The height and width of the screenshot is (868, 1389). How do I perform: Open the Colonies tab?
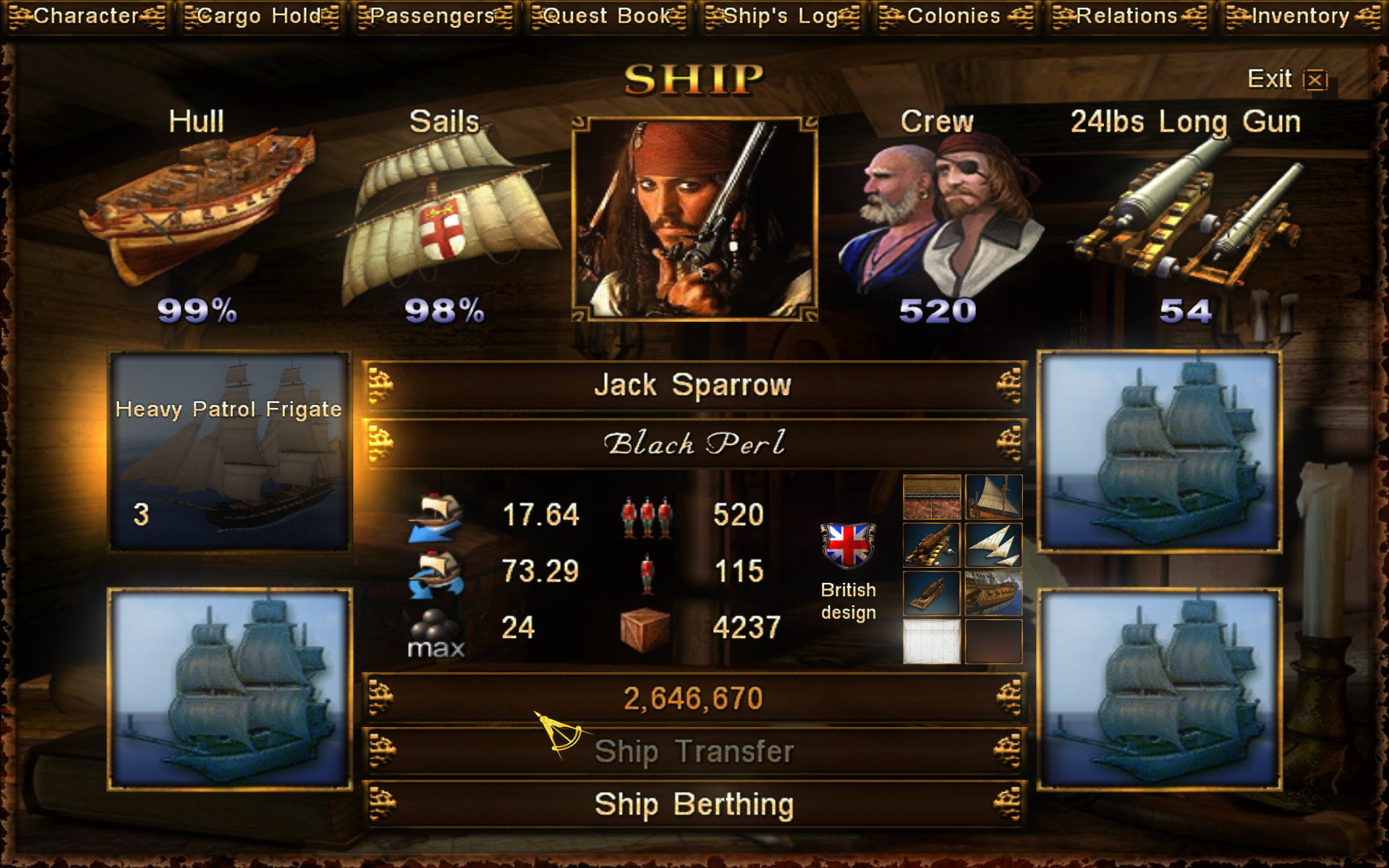point(955,16)
